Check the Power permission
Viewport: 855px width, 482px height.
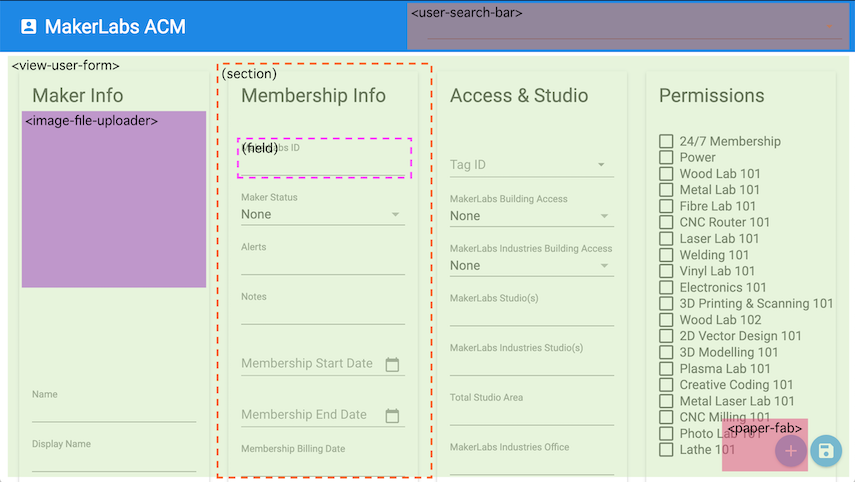click(666, 158)
